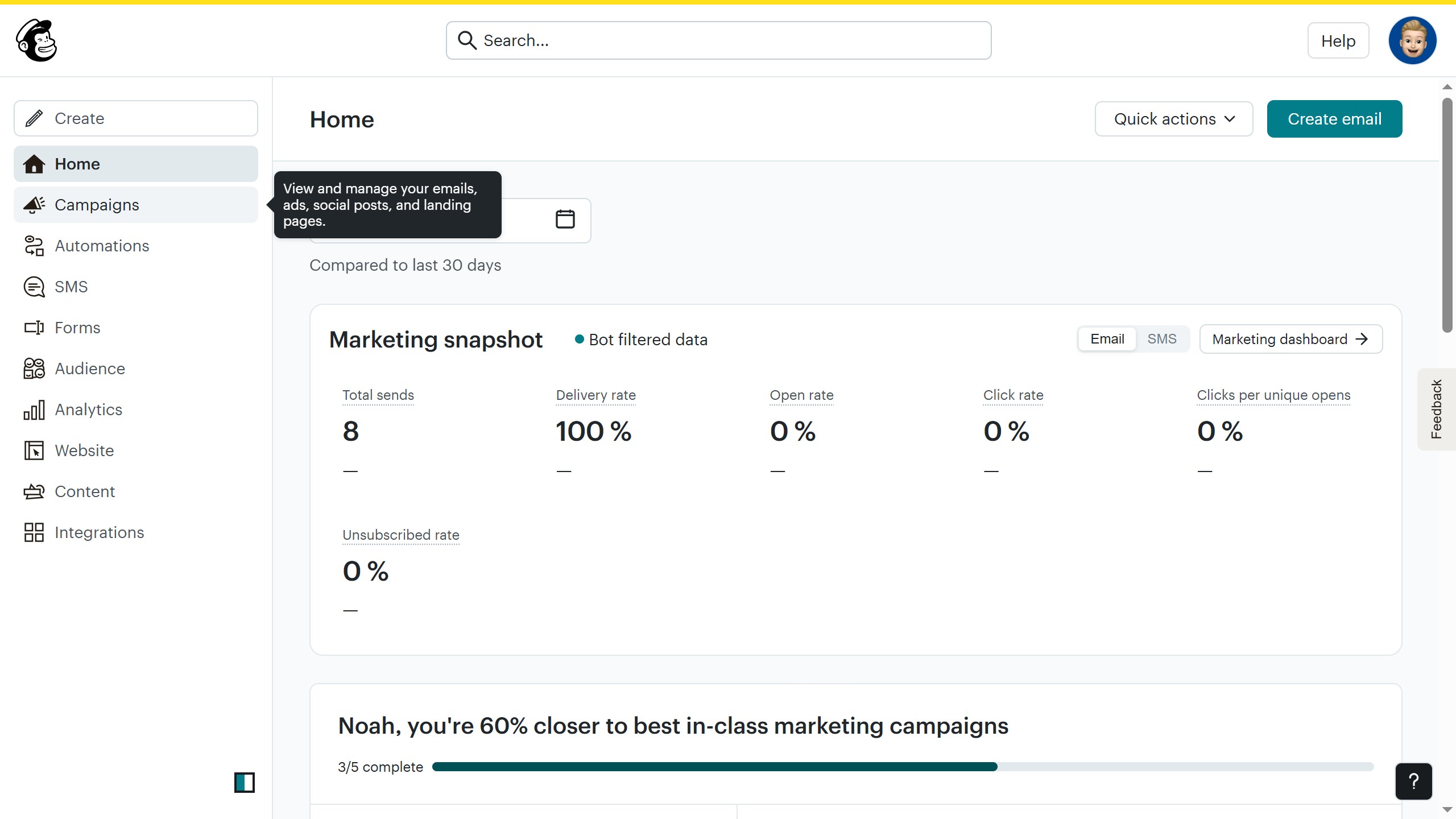Open the Marketing dashboard link
The image size is (1456, 819).
(x=1291, y=339)
